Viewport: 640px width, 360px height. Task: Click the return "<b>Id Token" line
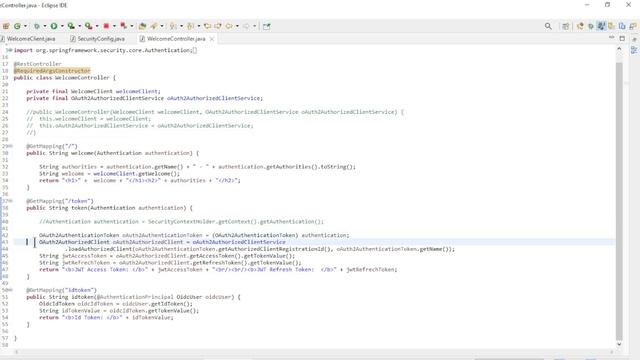(x=106, y=318)
